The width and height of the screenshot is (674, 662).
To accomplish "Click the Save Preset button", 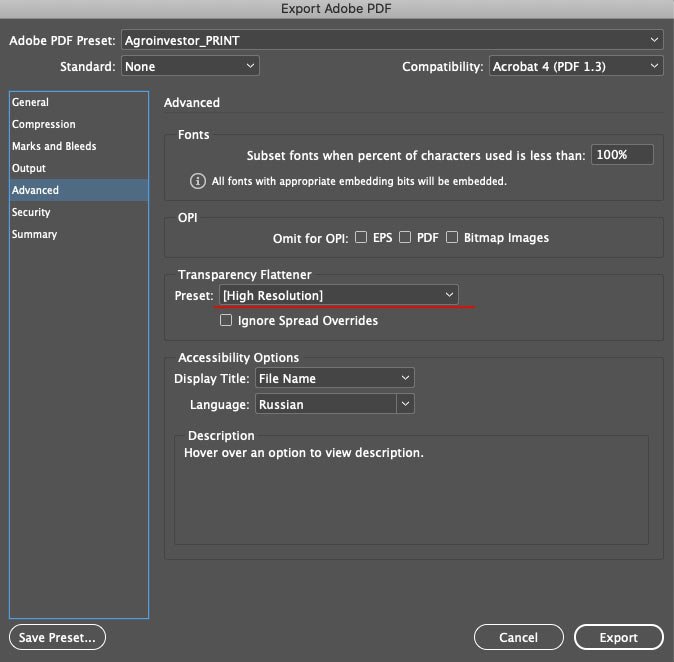I will click(57, 637).
